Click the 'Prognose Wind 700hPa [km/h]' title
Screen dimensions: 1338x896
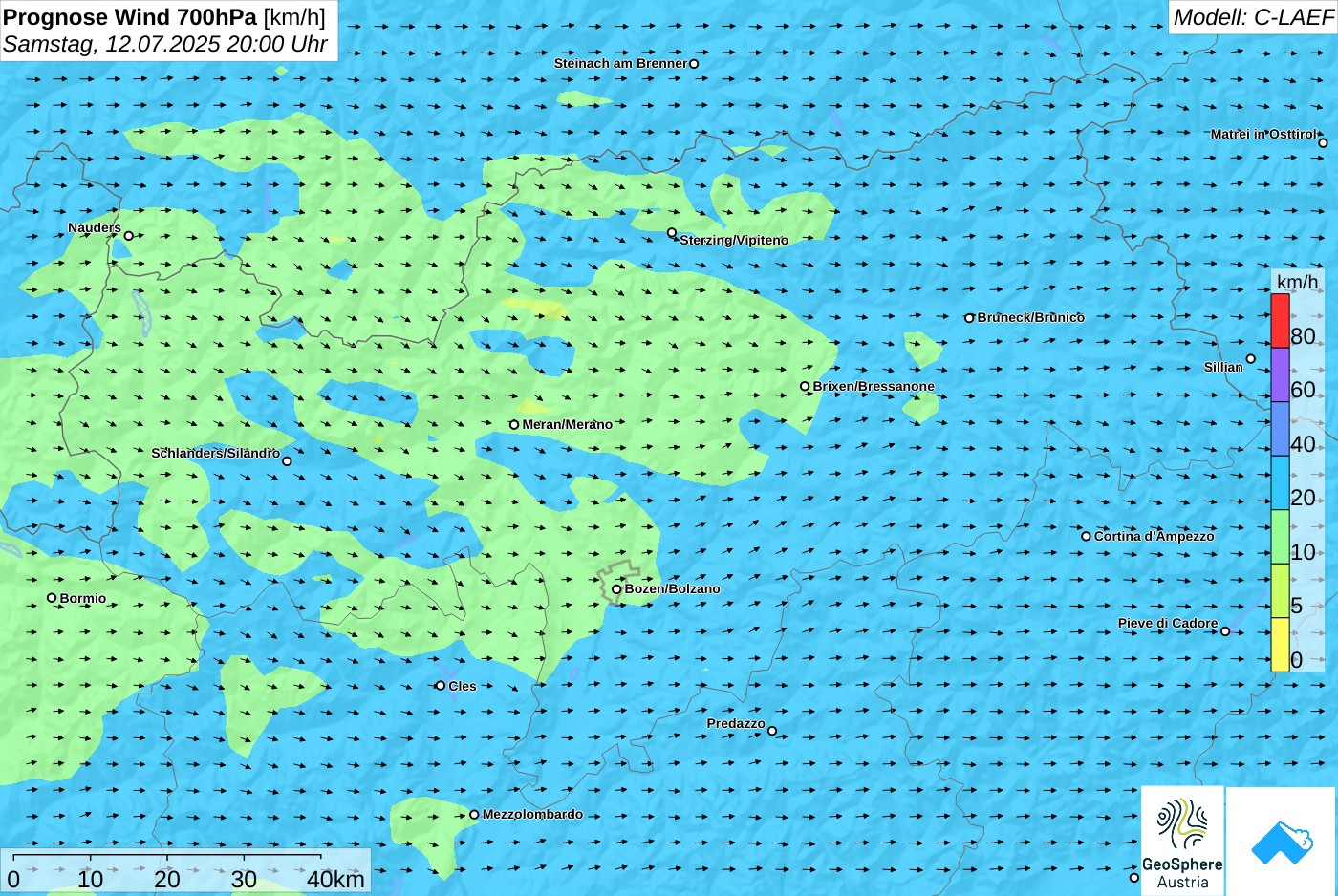tap(164, 17)
